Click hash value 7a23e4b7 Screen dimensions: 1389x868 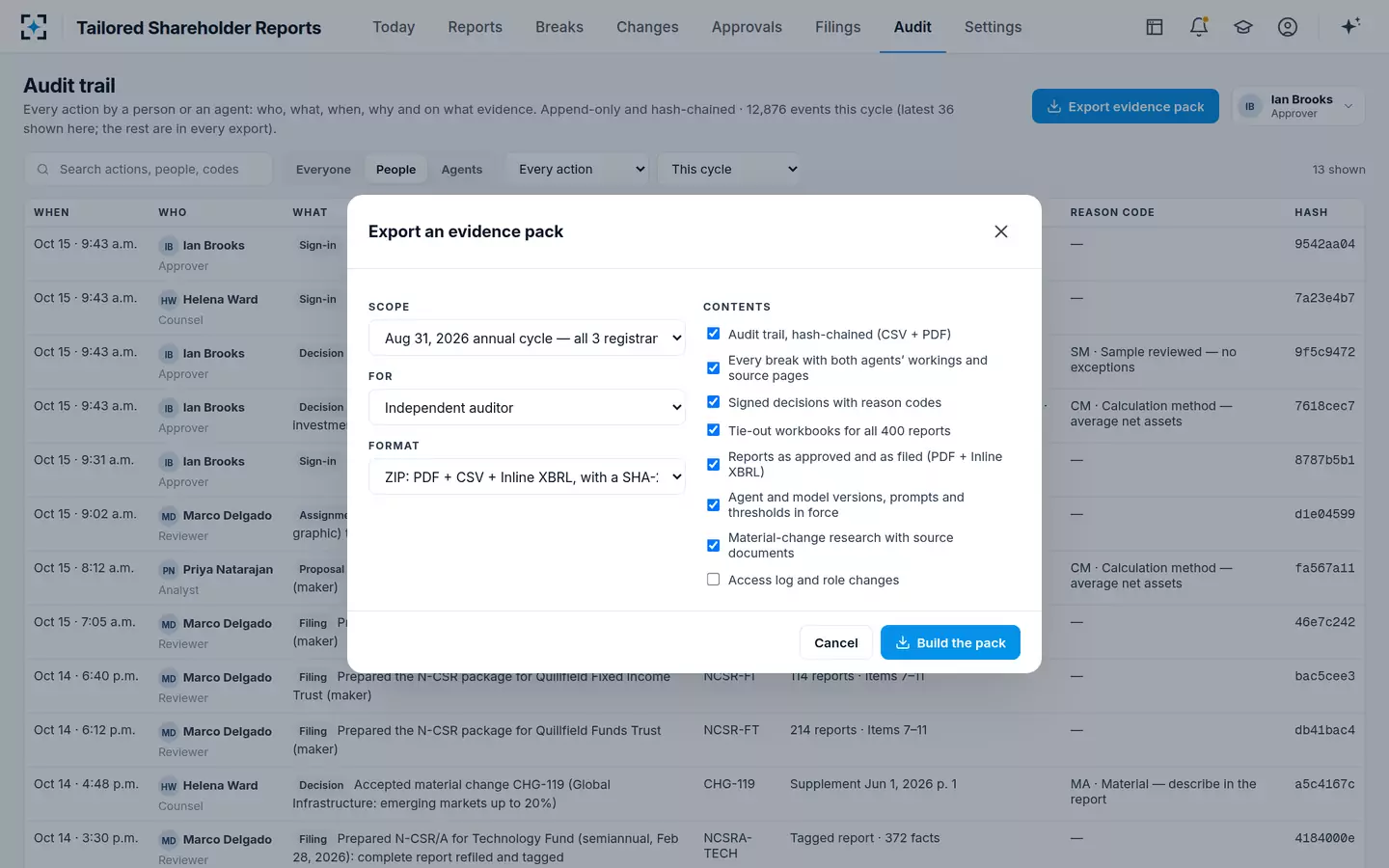1324,298
